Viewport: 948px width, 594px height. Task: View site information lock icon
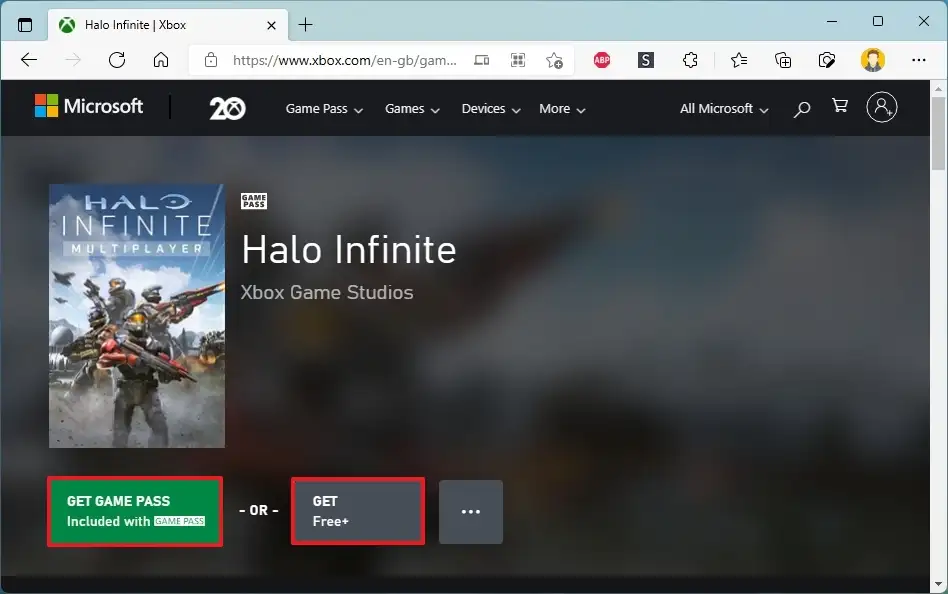211,60
